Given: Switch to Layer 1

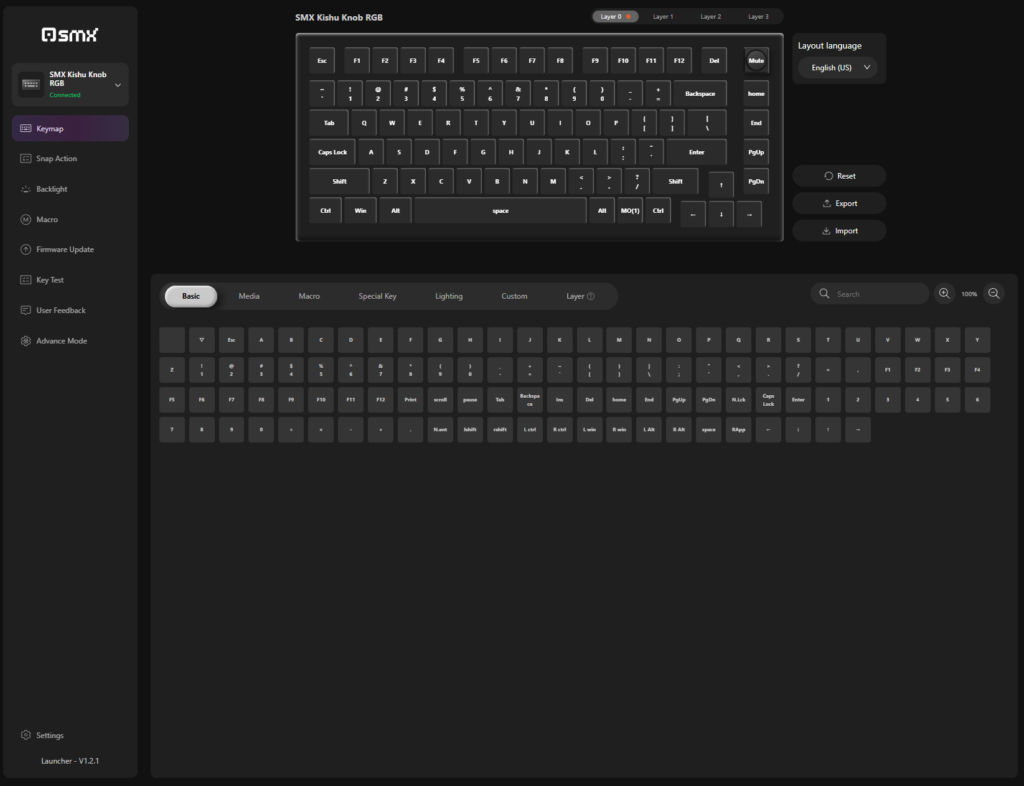Looking at the screenshot, I should point(663,17).
